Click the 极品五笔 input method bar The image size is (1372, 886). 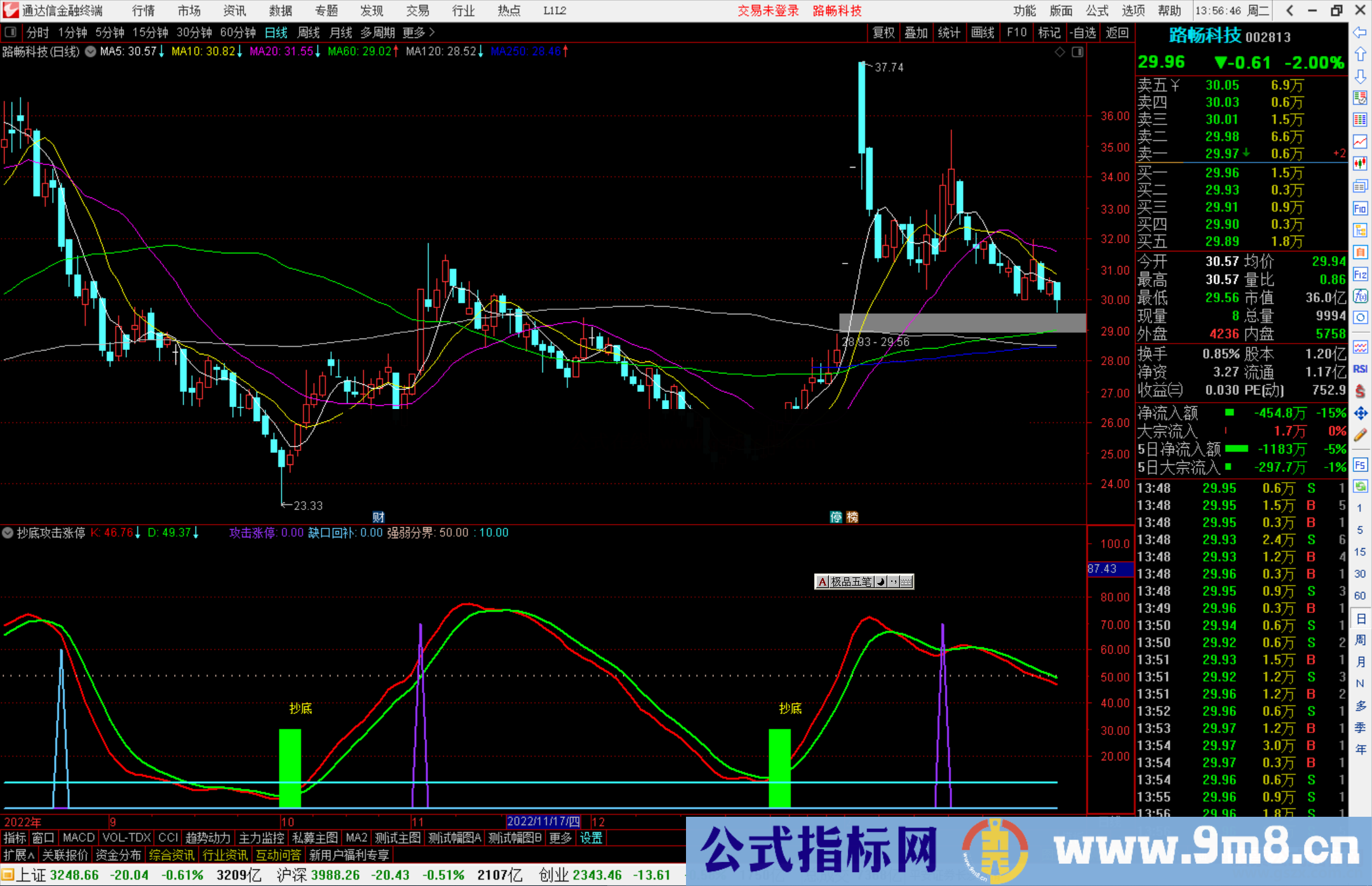point(864,581)
